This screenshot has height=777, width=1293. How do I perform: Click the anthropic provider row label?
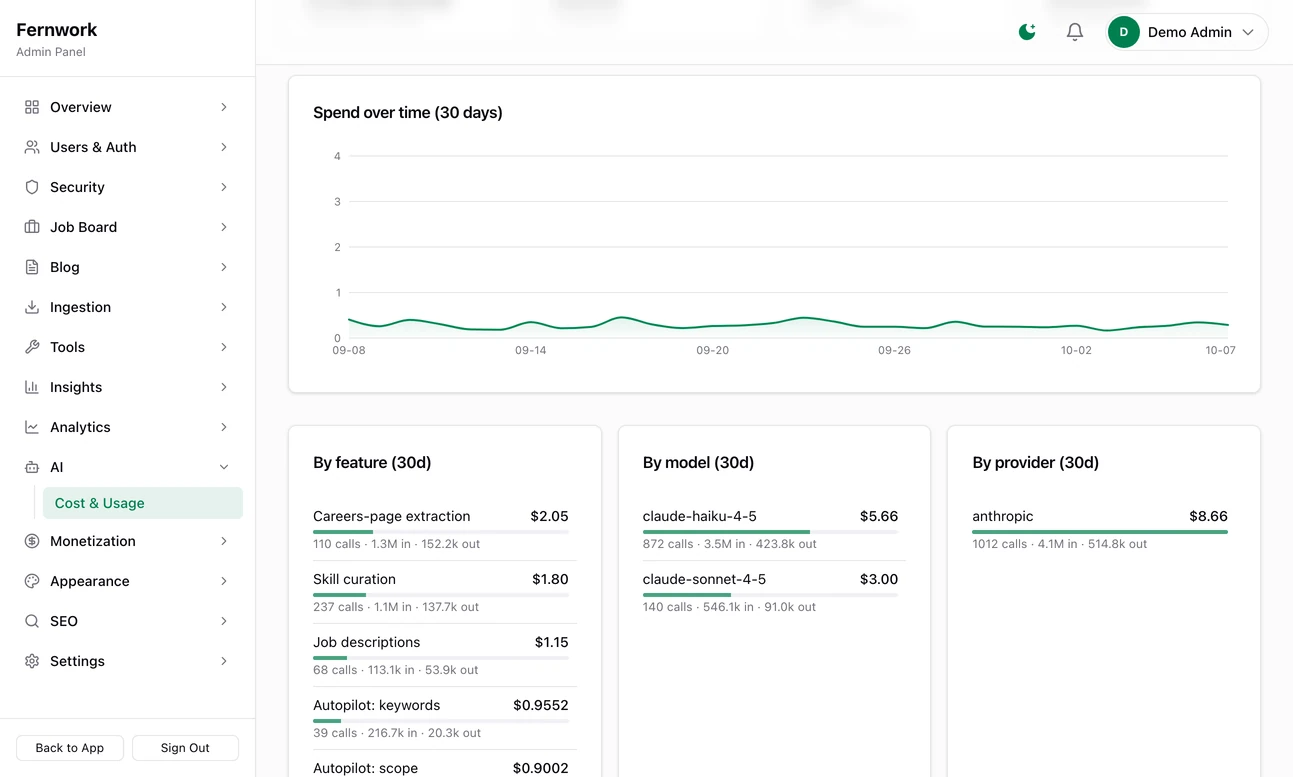[1003, 516]
